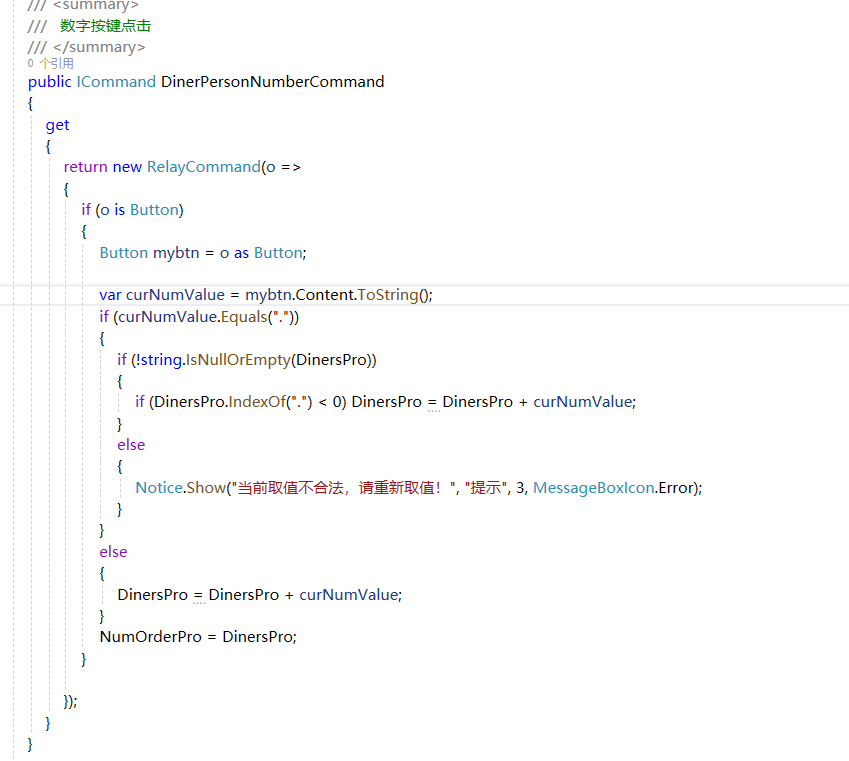The width and height of the screenshot is (849, 761).
Task: Click the 数字按键点击 summary comment
Action: tap(106, 26)
